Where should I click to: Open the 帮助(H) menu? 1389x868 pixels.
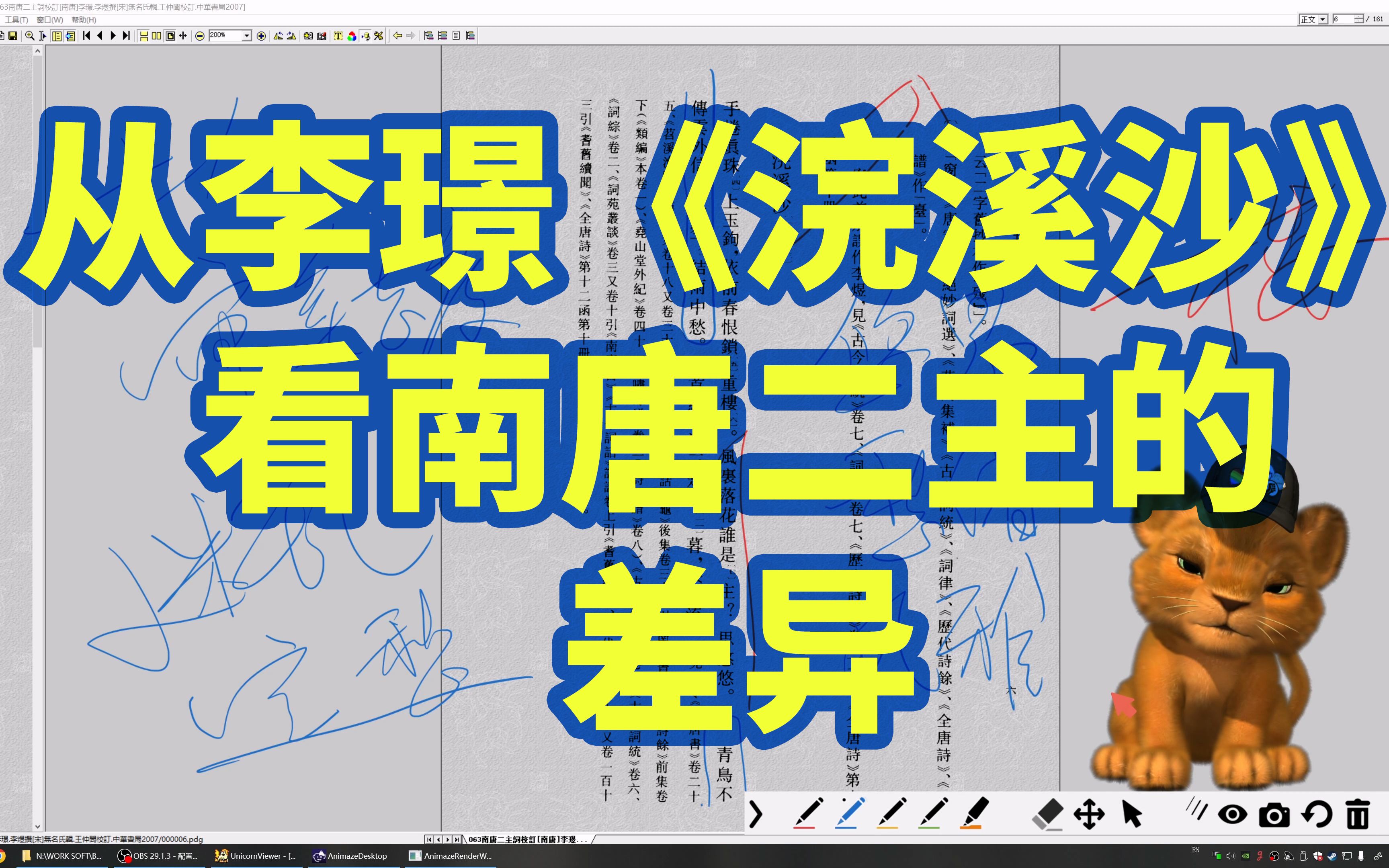(84, 20)
